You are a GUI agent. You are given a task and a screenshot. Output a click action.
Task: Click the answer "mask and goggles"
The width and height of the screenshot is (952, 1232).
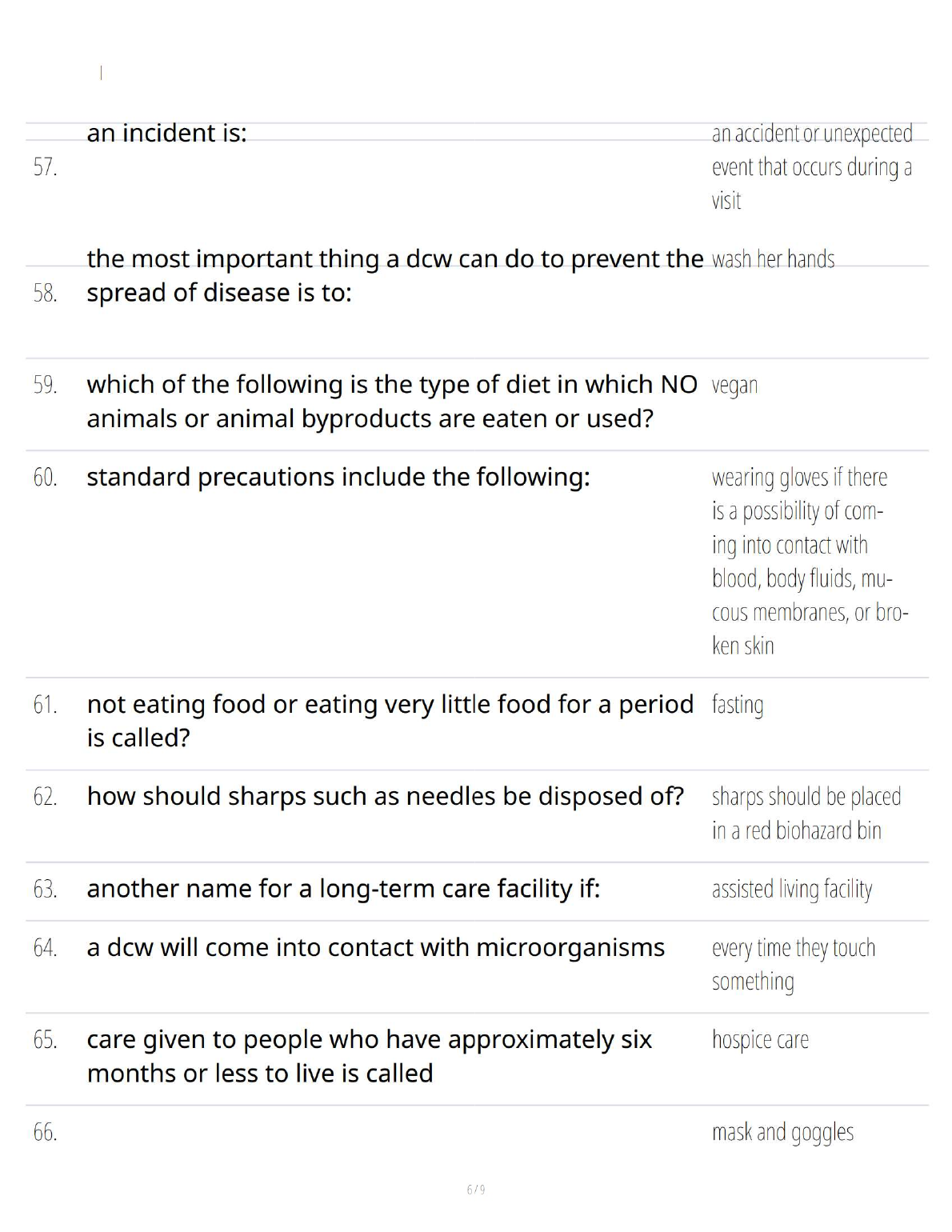pos(782,1132)
